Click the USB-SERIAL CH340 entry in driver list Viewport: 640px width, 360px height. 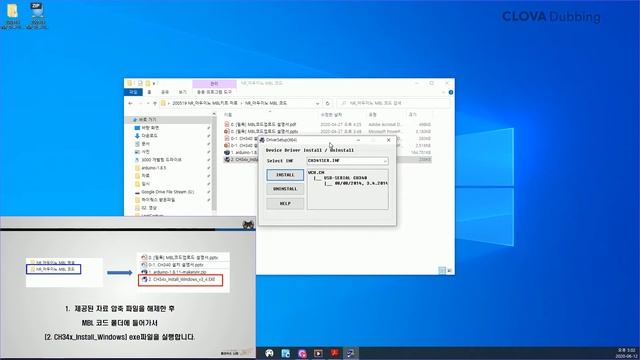[345, 178]
